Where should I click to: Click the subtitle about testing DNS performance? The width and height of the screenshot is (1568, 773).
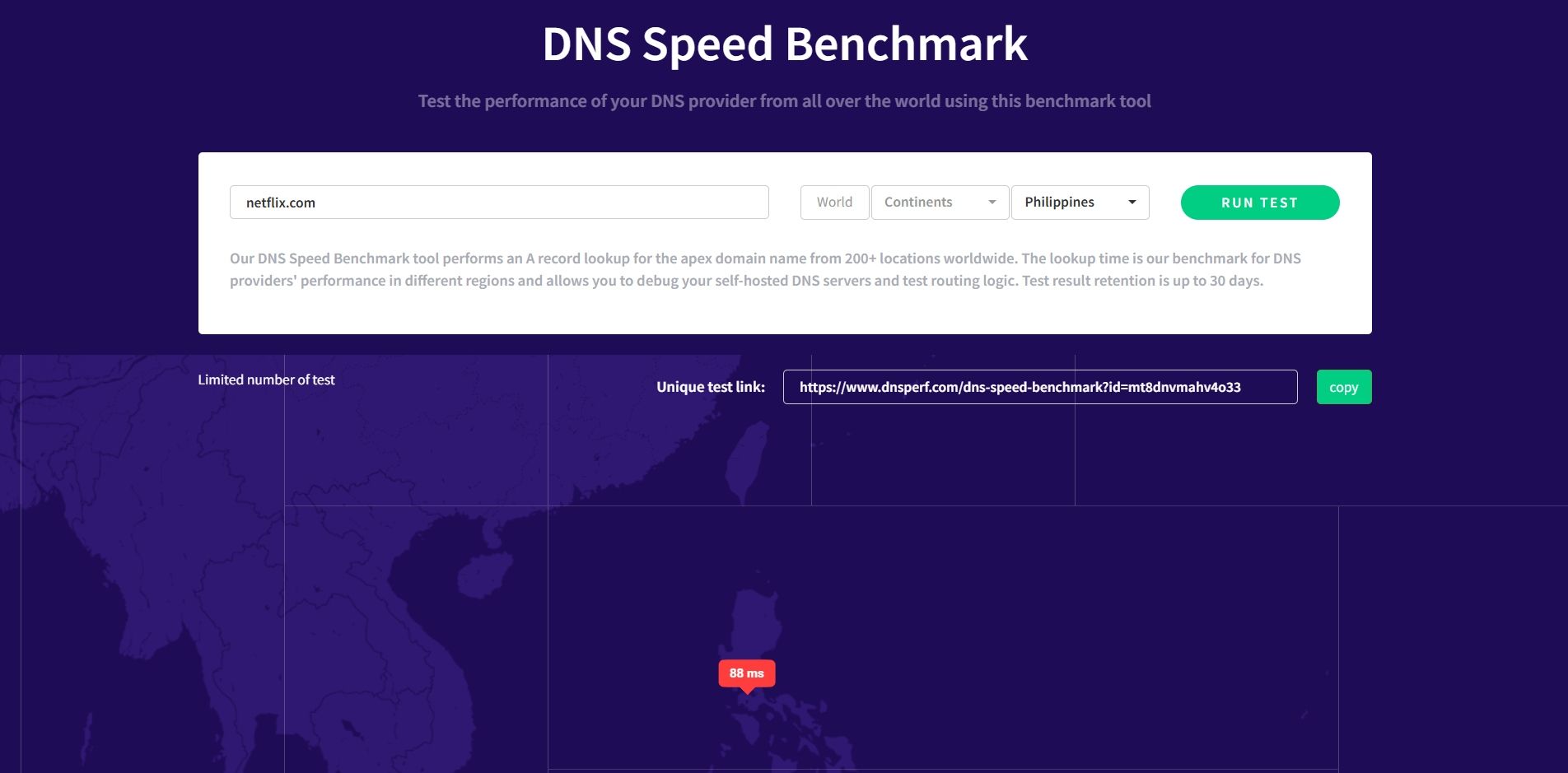point(784,101)
